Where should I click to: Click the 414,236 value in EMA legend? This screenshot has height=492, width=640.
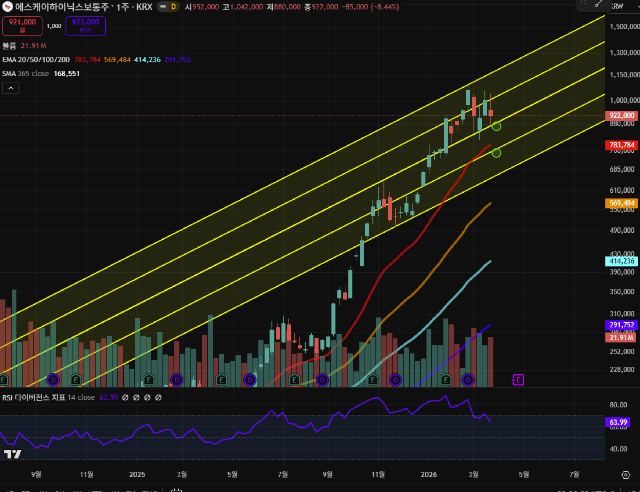click(147, 60)
